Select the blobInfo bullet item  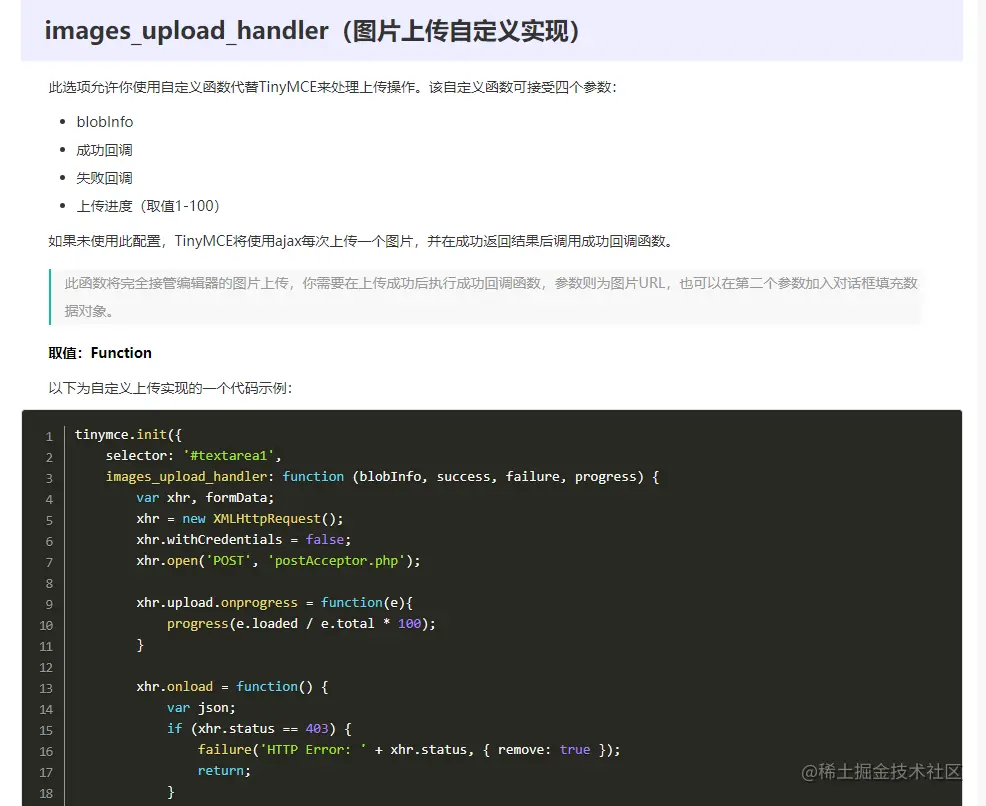(x=104, y=122)
